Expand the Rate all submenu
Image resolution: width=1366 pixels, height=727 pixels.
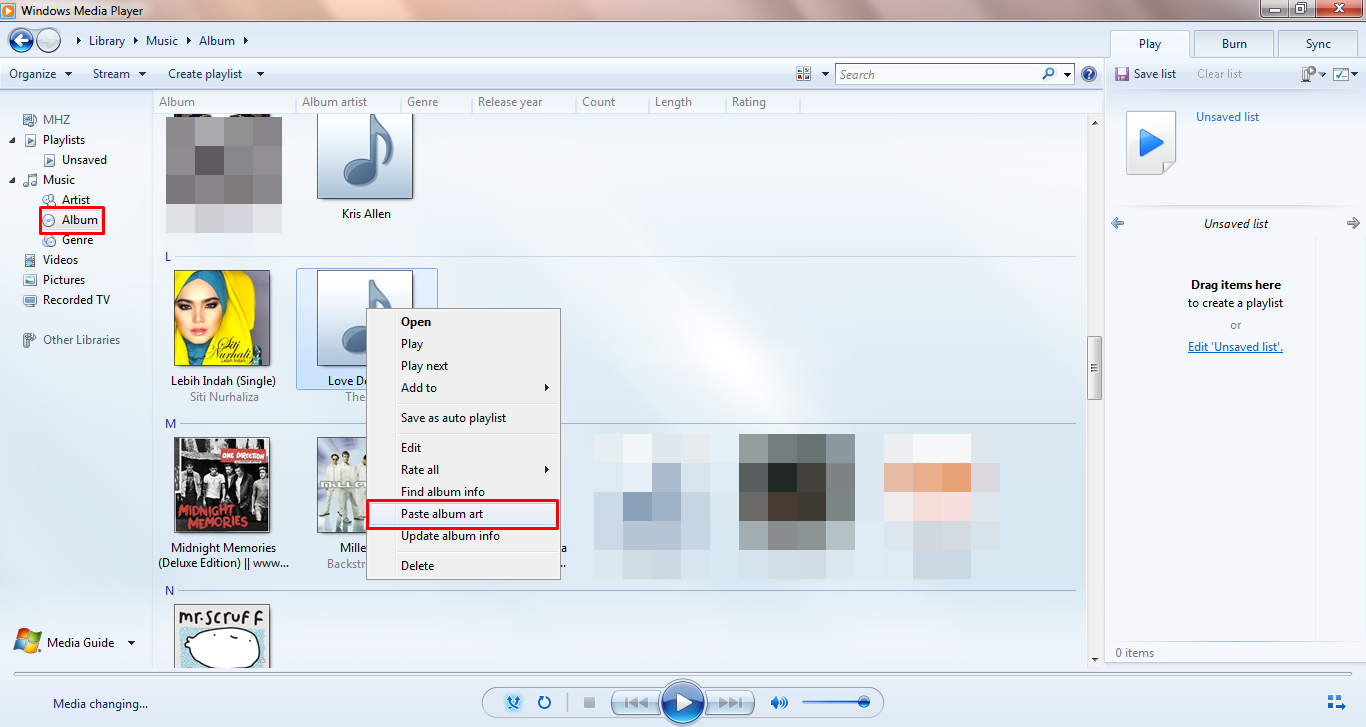pyautogui.click(x=463, y=470)
